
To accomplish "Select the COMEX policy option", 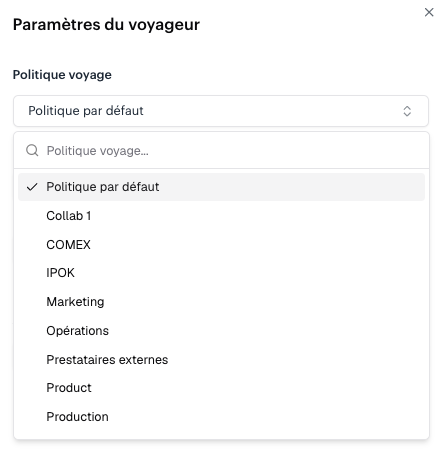I will 221,245.
